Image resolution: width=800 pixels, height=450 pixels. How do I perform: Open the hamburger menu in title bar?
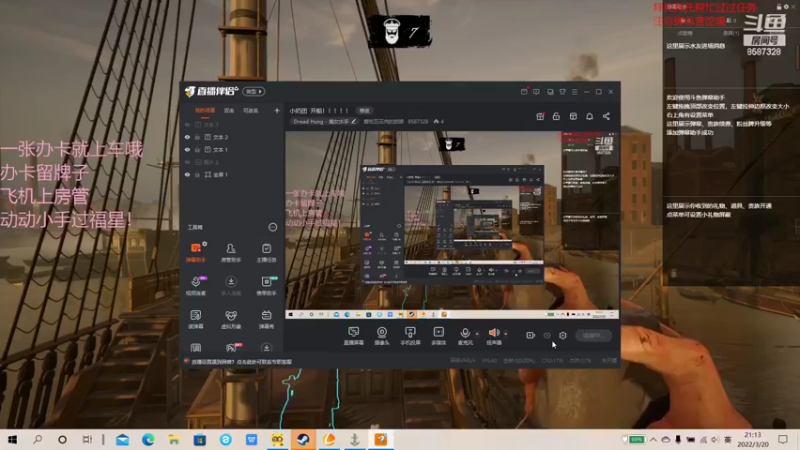574,92
